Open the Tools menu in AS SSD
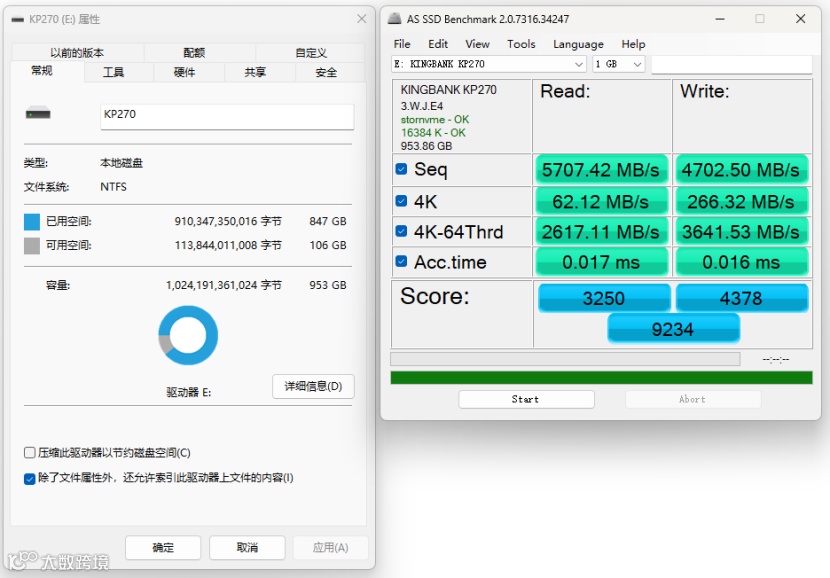 click(x=521, y=44)
